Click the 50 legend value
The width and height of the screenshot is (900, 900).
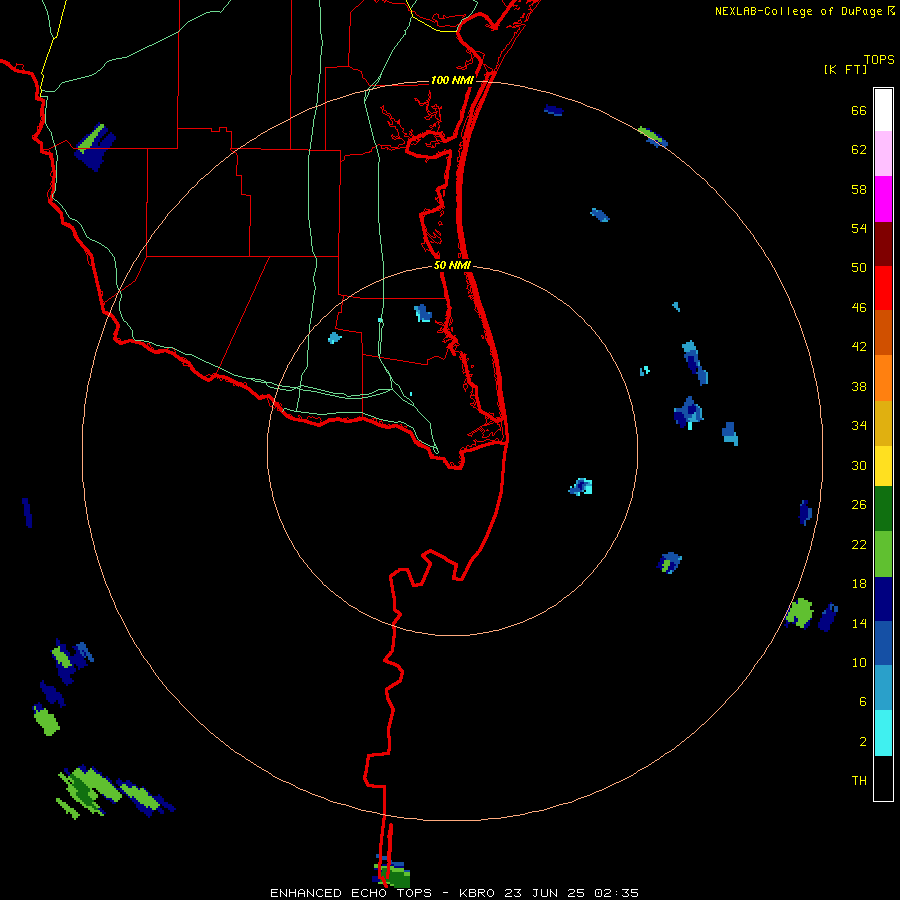click(859, 268)
